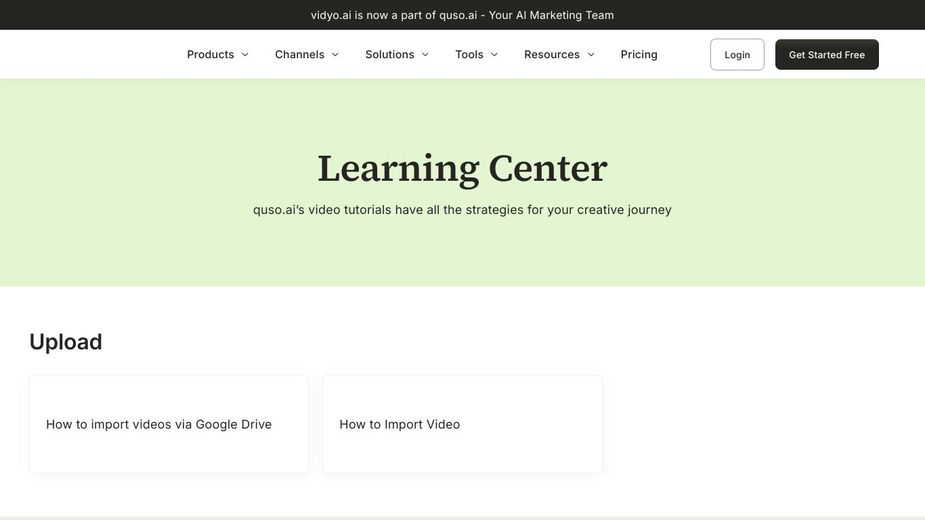Click the Solutions chevron arrow
The height and width of the screenshot is (520, 925).
[x=425, y=55]
